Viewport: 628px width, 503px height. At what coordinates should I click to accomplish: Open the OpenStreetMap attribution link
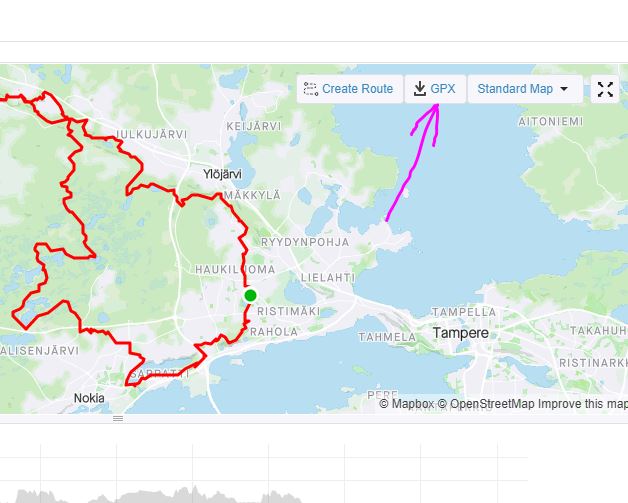tap(486, 404)
